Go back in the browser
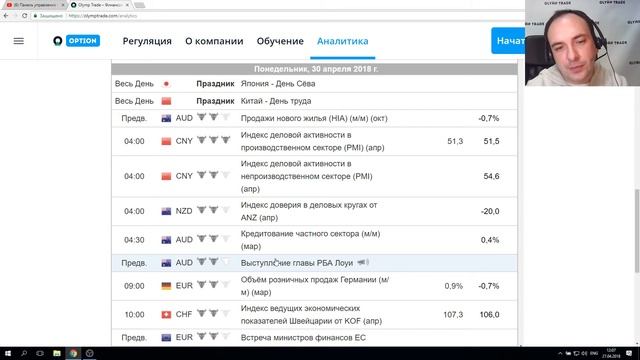The image size is (640, 360). point(6,16)
